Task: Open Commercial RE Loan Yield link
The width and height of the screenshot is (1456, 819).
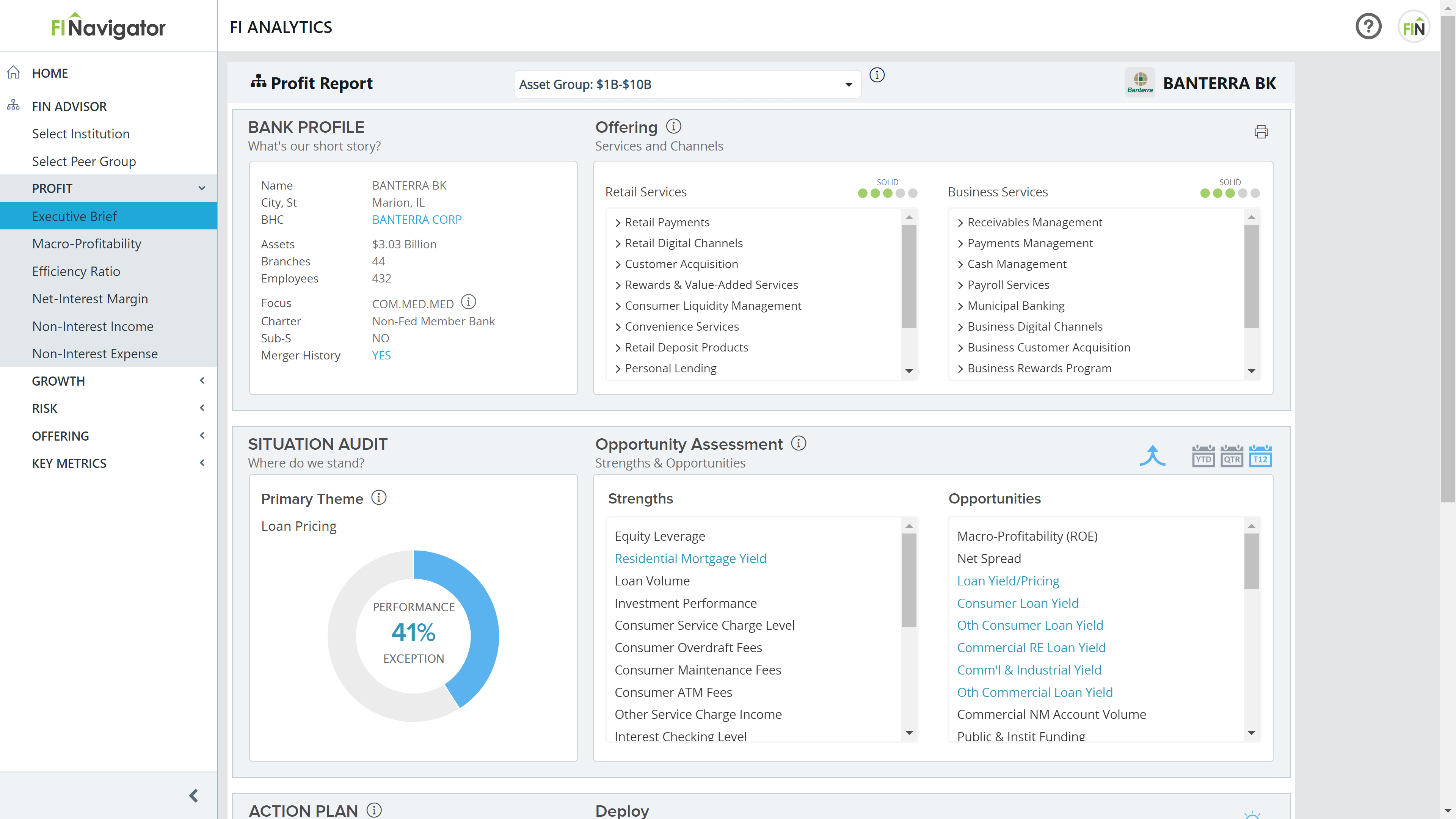Action: (1031, 647)
